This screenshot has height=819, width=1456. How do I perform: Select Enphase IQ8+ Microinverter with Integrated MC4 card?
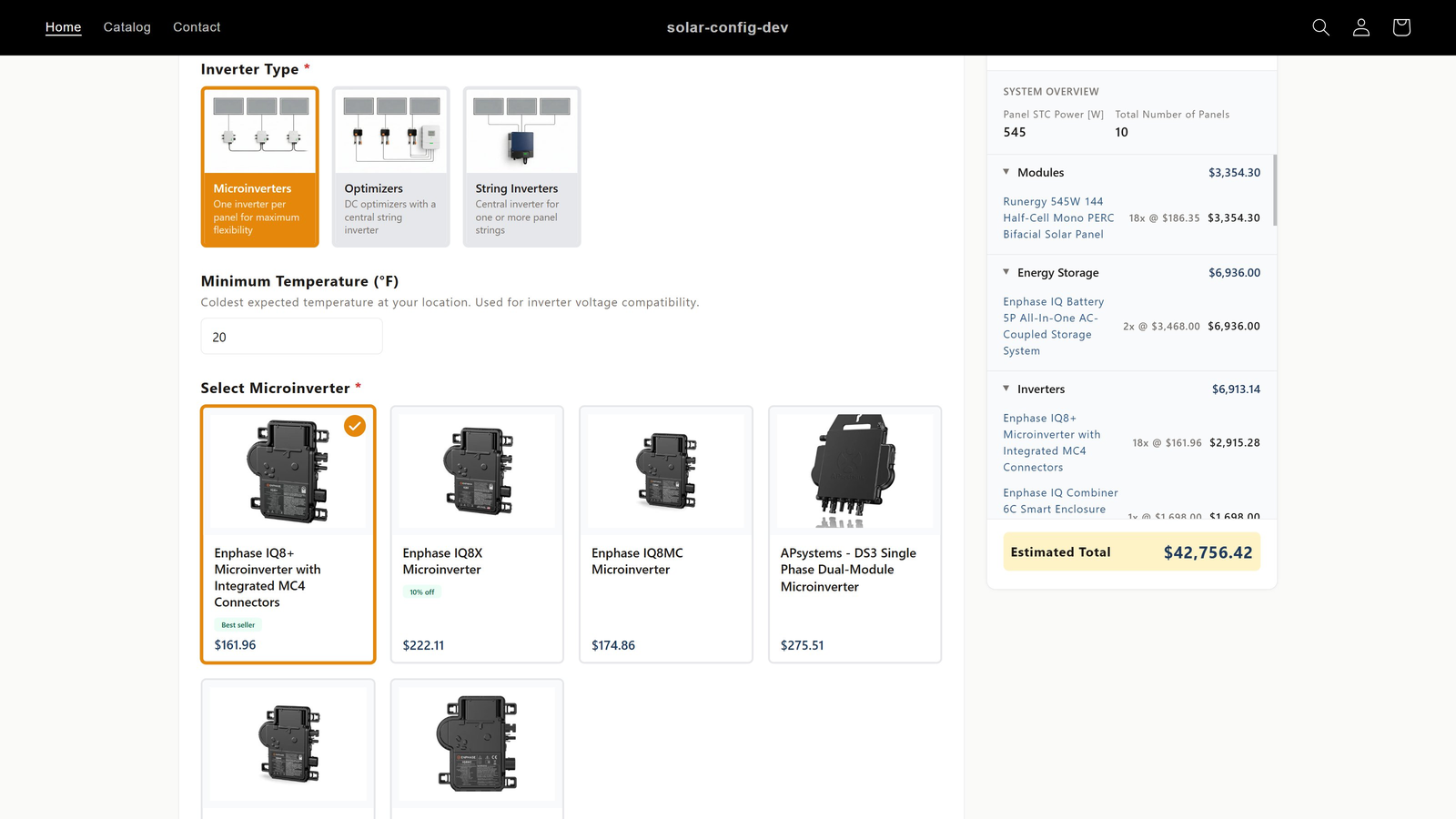coord(288,534)
